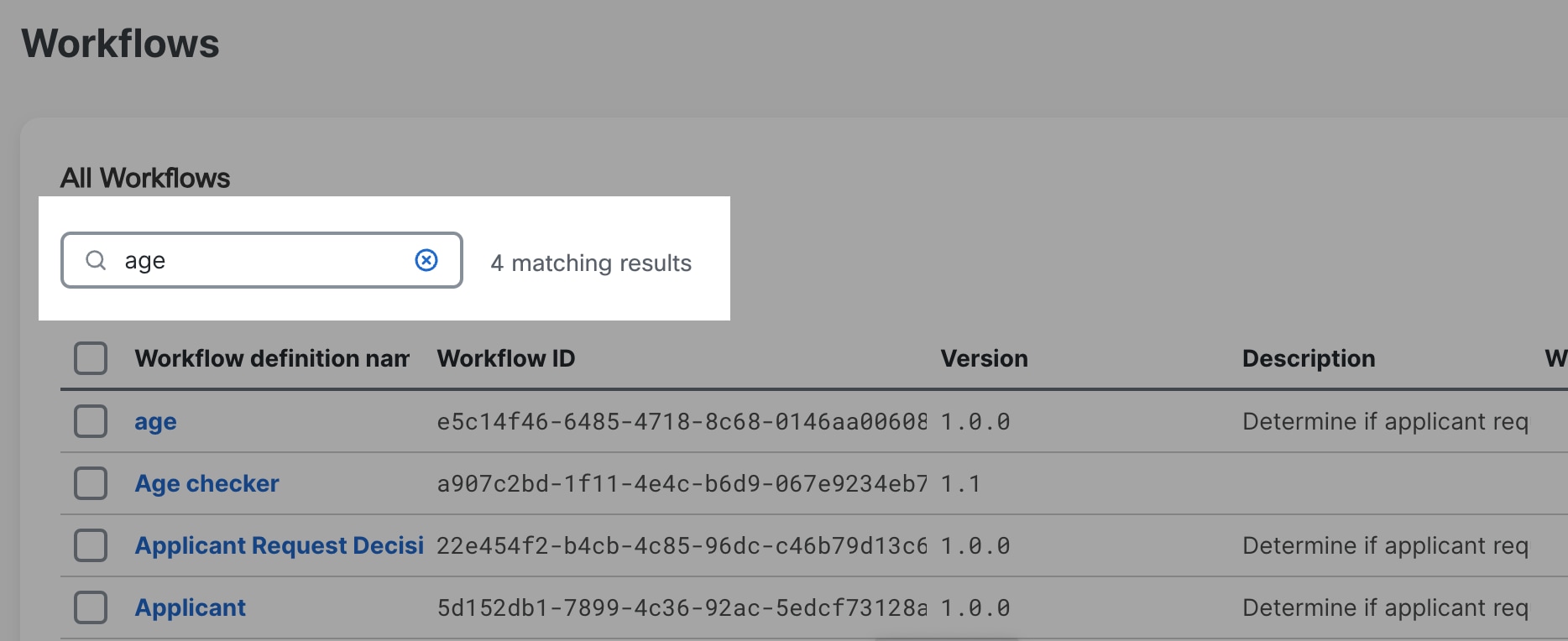1568x641 pixels.
Task: Click the "Workflow ID" column header
Action: (505, 358)
